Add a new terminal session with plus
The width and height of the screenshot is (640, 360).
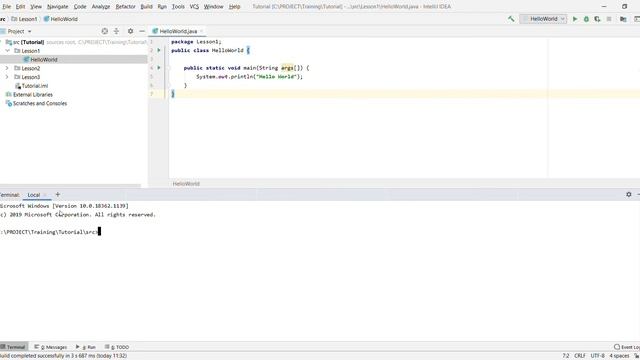click(58, 195)
